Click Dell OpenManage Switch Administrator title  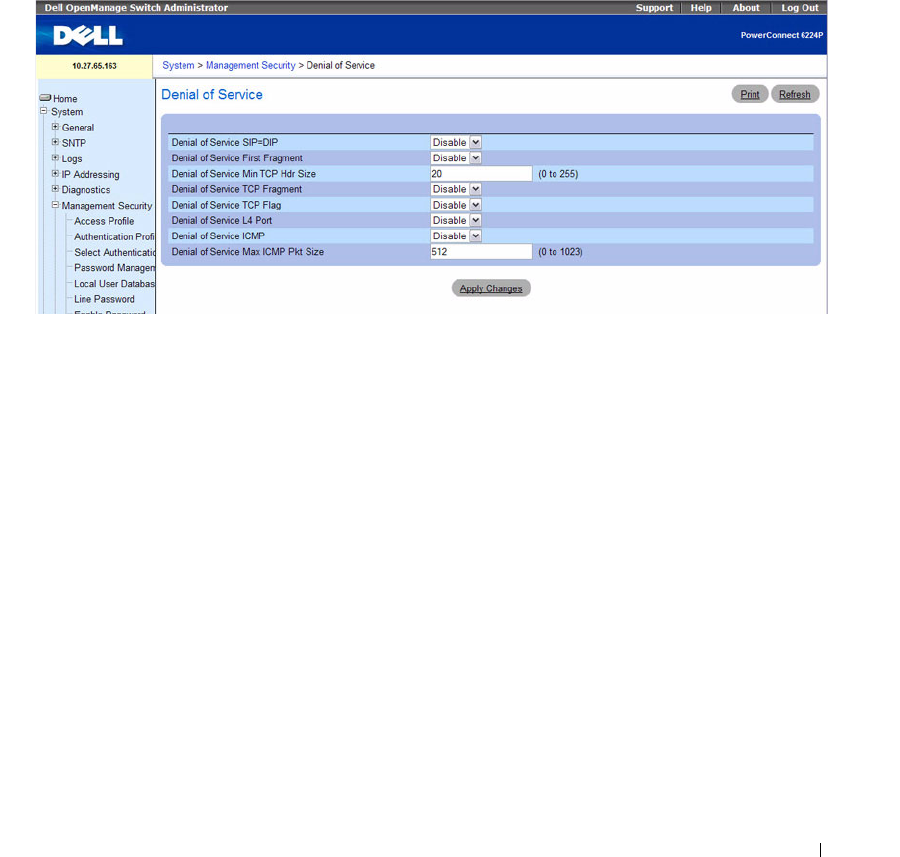pyautogui.click(x=136, y=7)
